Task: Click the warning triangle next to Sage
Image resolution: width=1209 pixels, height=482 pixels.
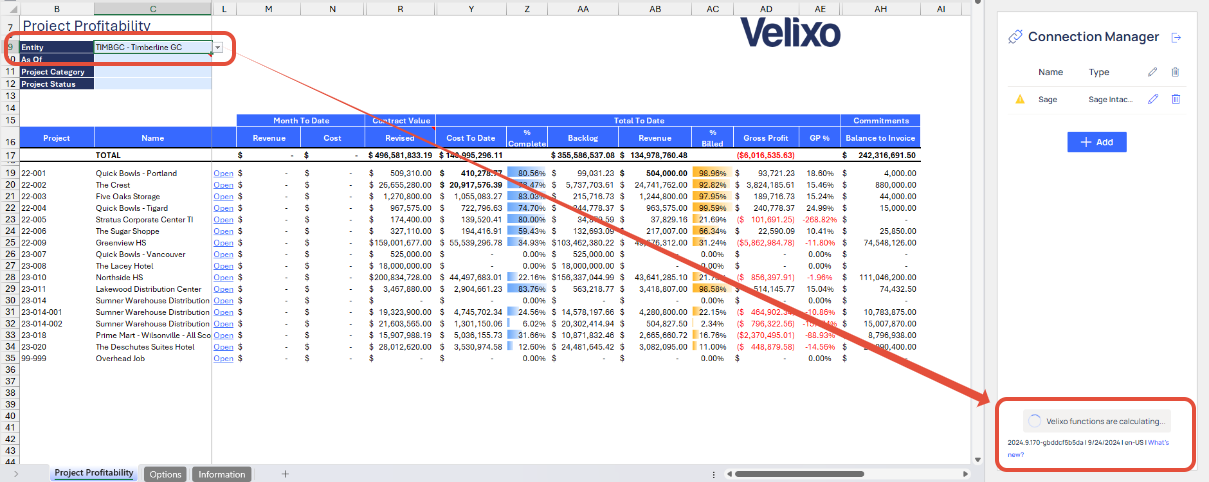Action: [1020, 100]
